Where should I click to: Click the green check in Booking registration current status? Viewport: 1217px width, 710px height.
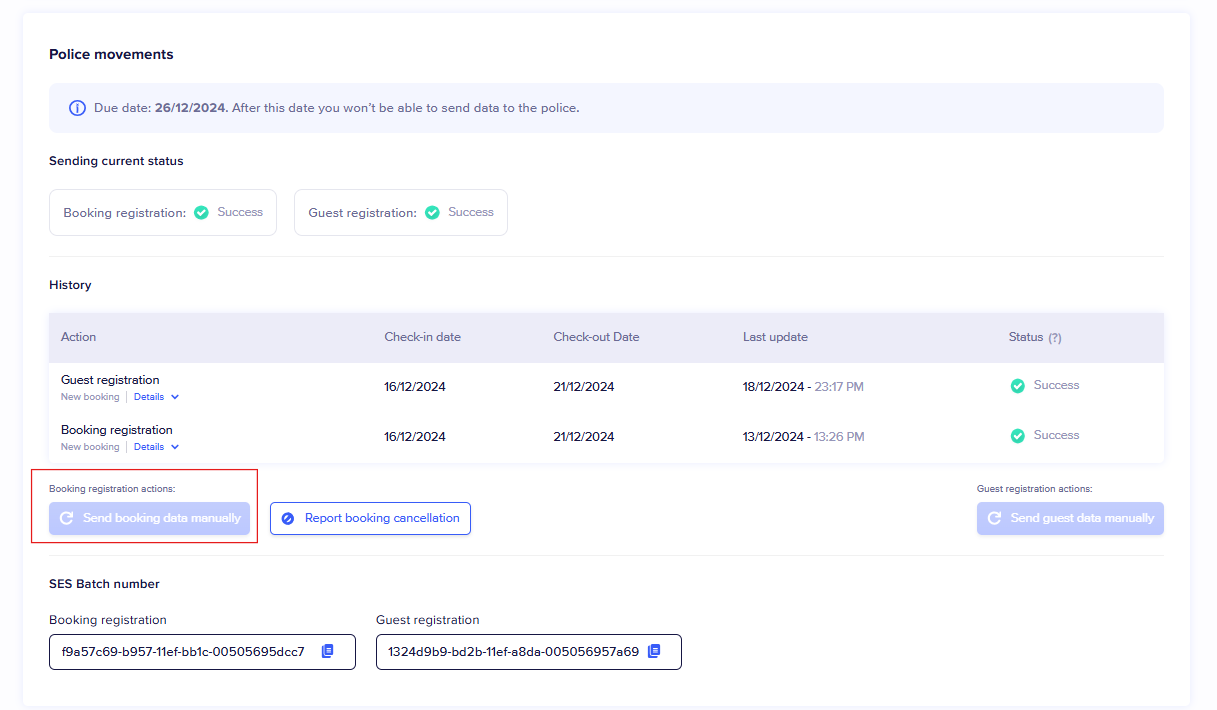201,213
